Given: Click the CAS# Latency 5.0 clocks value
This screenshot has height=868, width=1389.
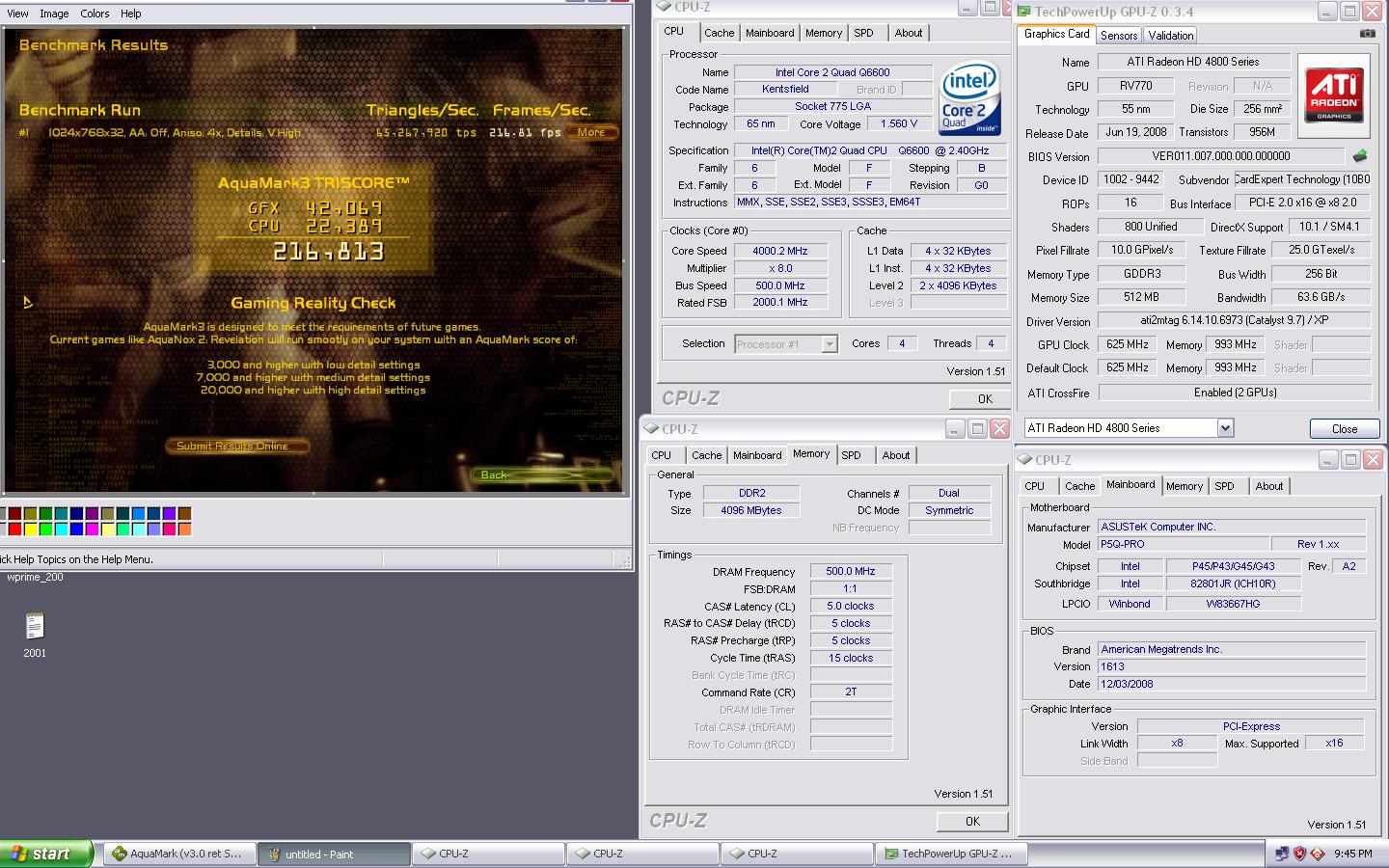Looking at the screenshot, I should (851, 607).
